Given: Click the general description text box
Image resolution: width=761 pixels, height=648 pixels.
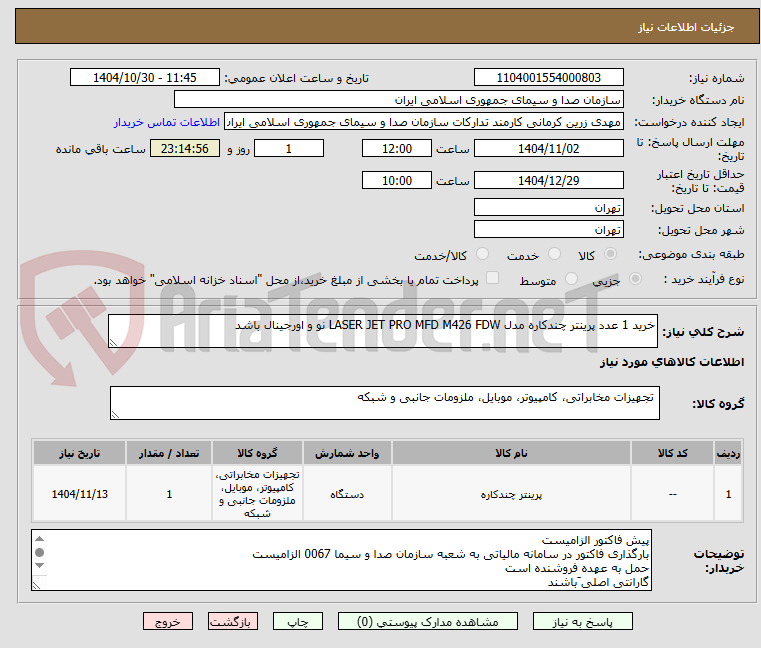Looking at the screenshot, I should click(x=382, y=331).
